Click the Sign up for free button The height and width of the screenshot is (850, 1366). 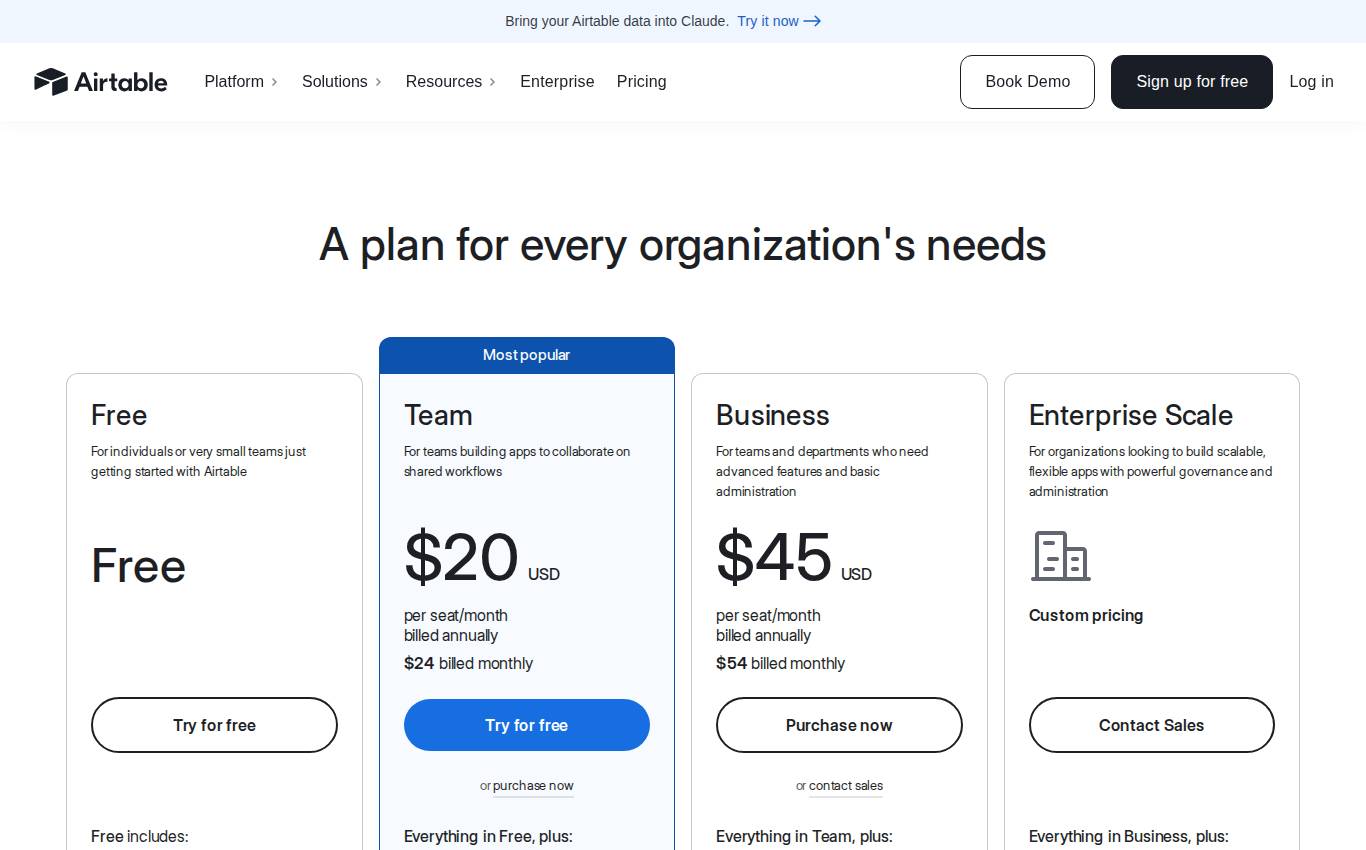[1192, 82]
